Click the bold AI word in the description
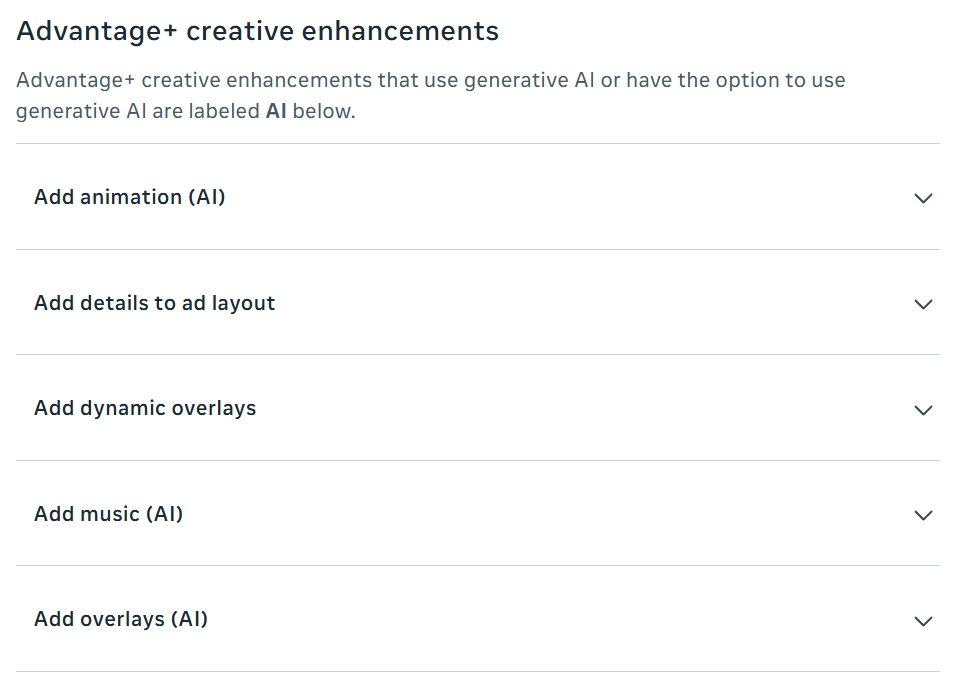Screen dimensions: 960x689 276,111
